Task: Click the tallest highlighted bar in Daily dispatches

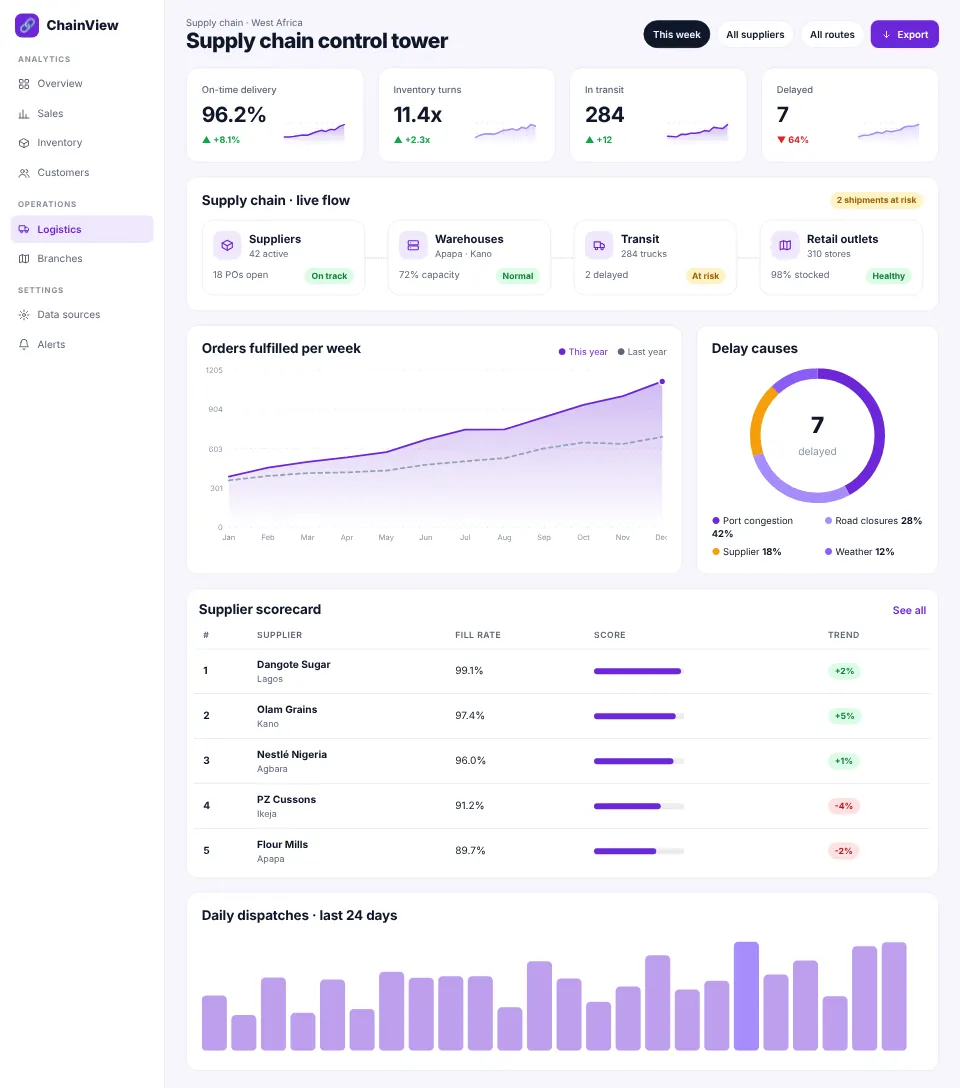Action: tap(746, 996)
